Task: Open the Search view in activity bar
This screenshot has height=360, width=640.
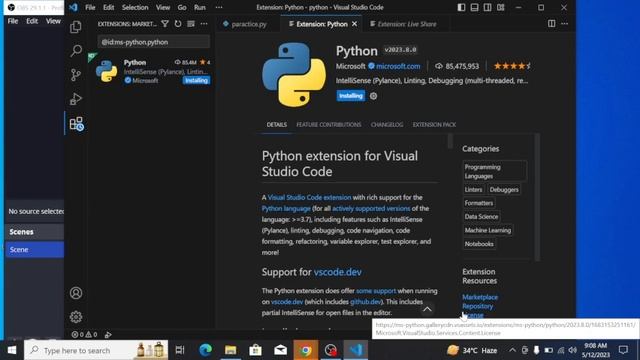Action: click(76, 51)
